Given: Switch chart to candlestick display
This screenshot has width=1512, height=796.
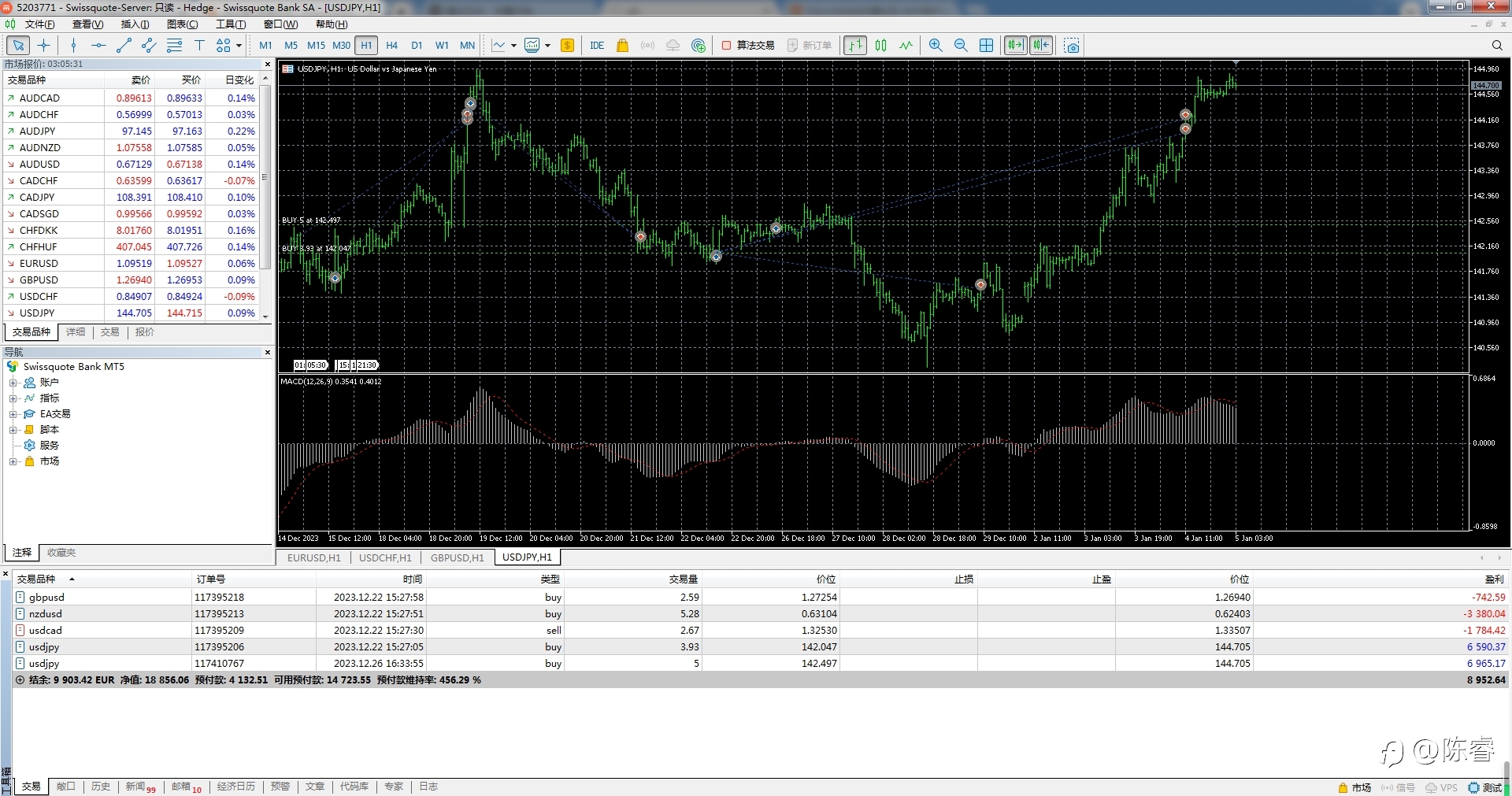Looking at the screenshot, I should pos(881,46).
